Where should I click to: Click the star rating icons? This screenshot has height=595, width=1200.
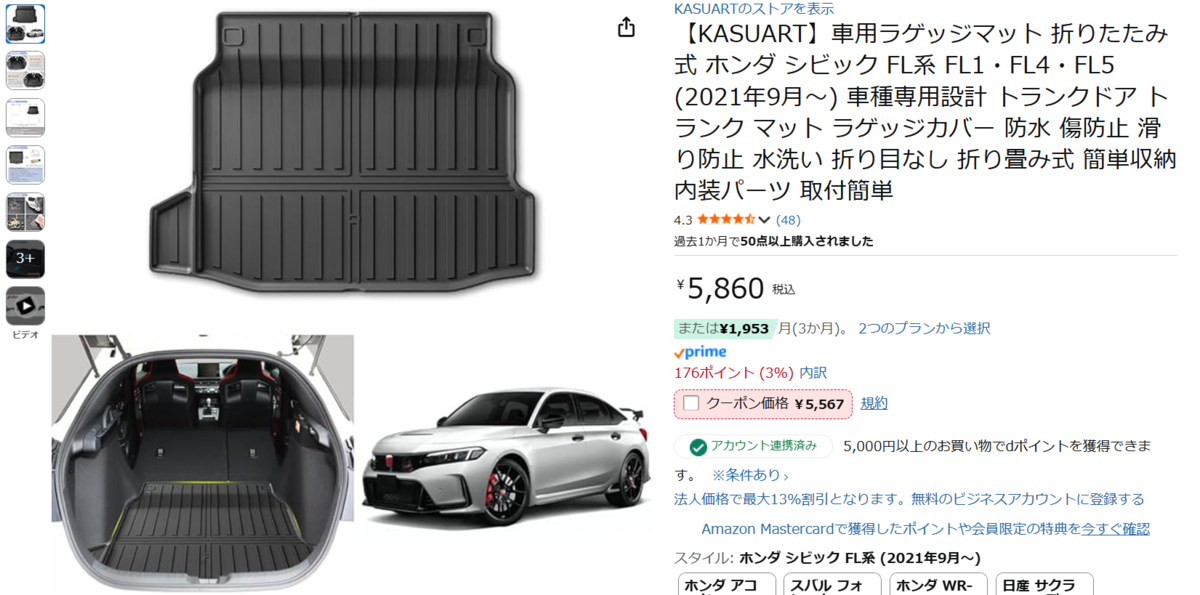[726, 219]
